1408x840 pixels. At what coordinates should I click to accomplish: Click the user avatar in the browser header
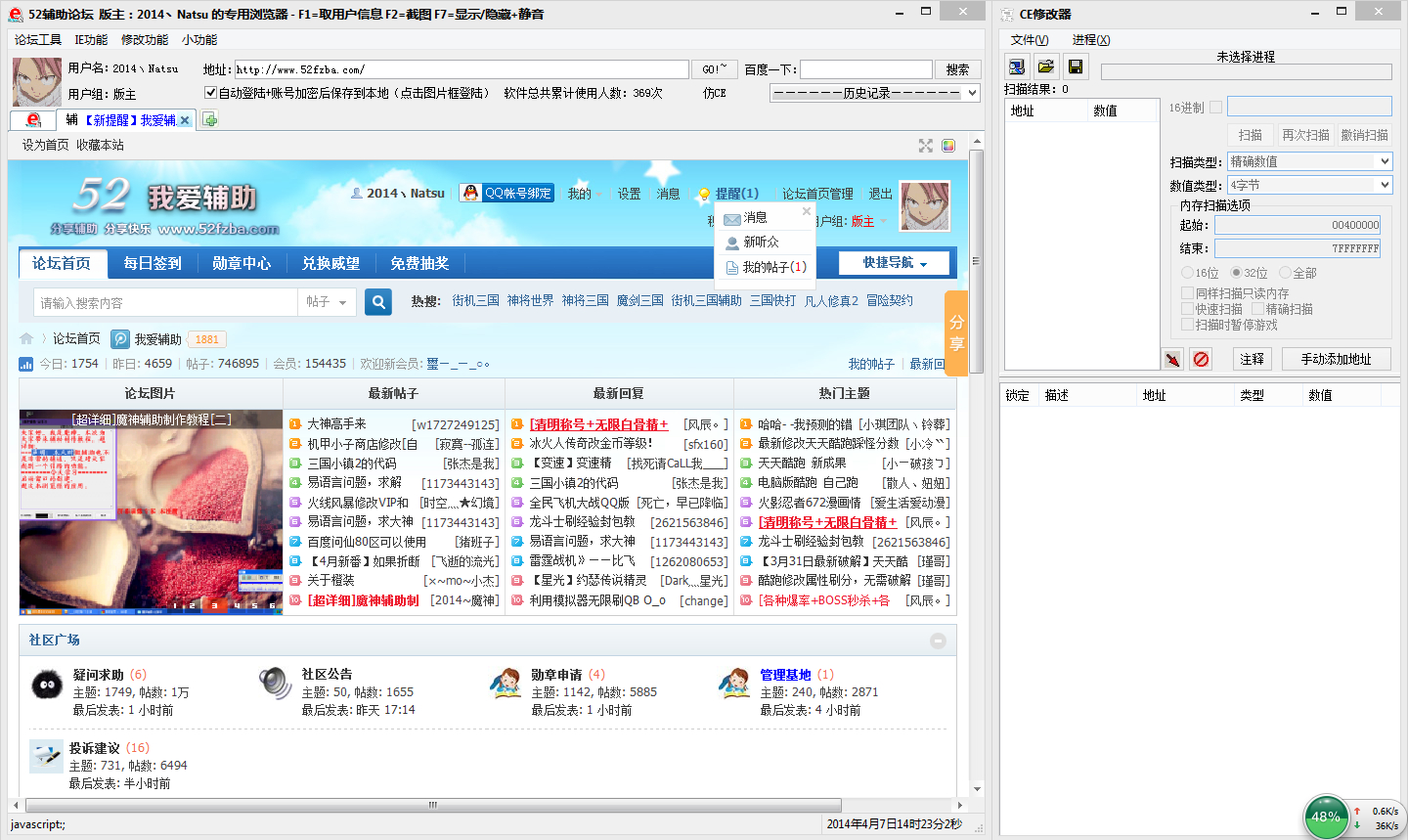(37, 81)
